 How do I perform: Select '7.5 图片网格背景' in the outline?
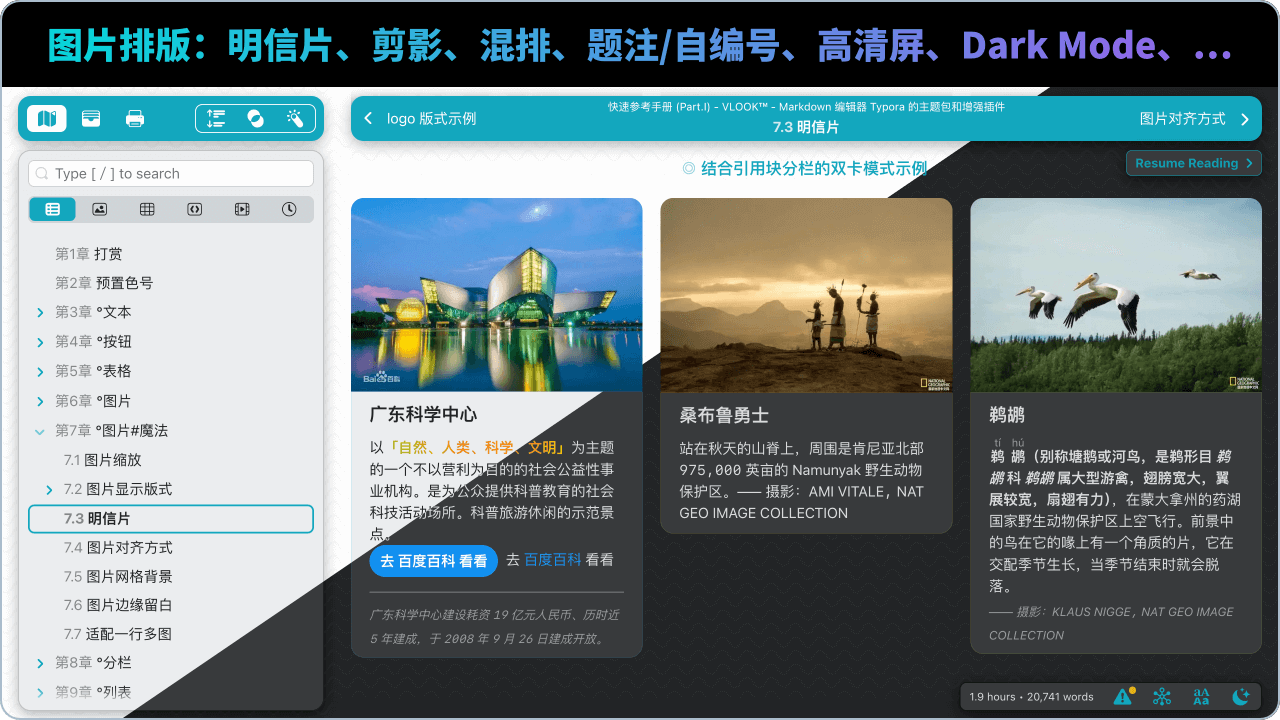tap(118, 577)
